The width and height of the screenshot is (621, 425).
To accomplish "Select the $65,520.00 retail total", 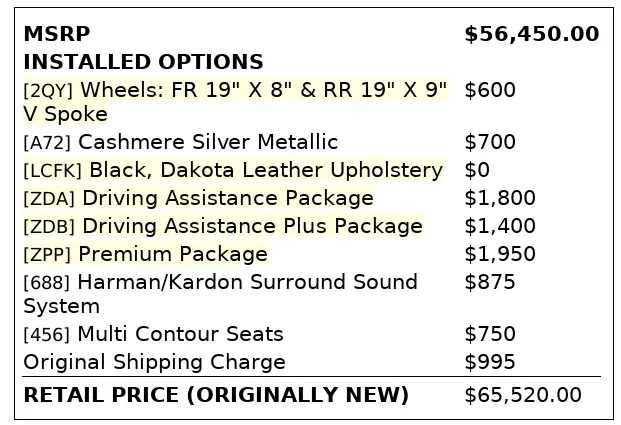I will tap(523, 395).
